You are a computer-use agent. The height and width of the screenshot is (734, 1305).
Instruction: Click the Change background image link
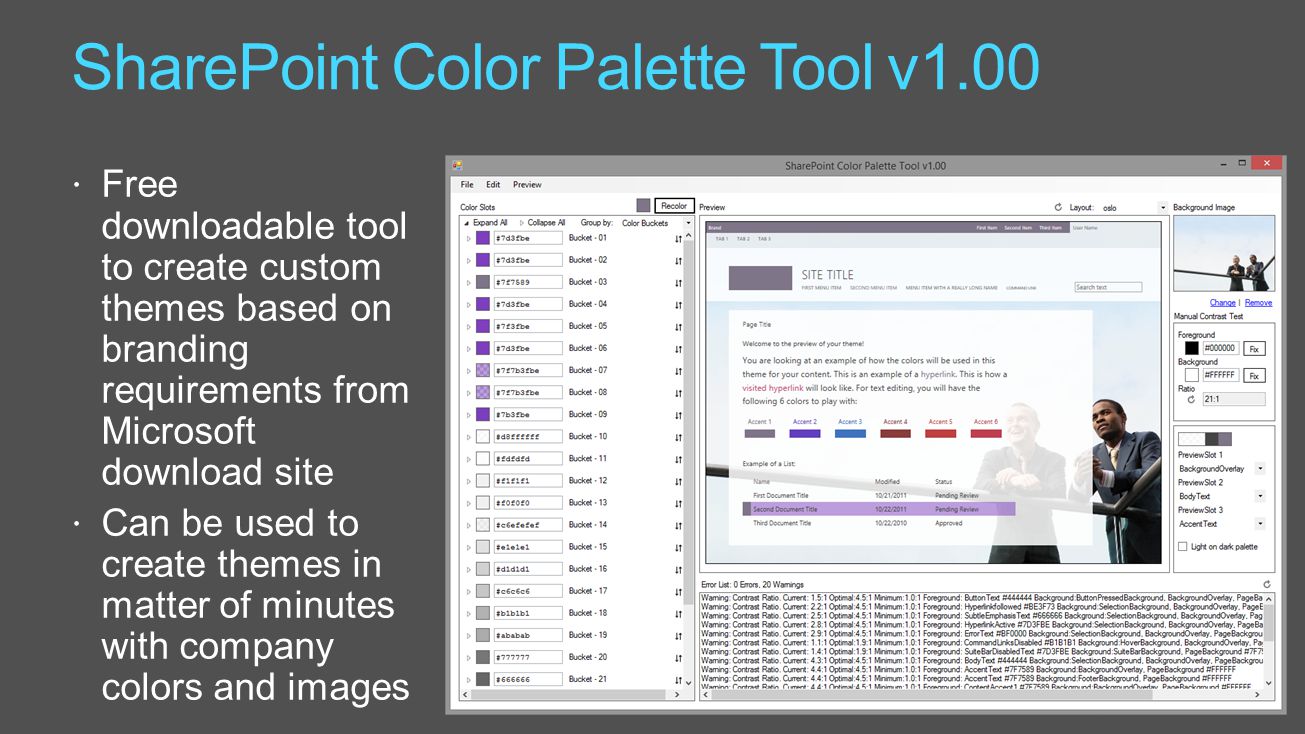point(1222,303)
